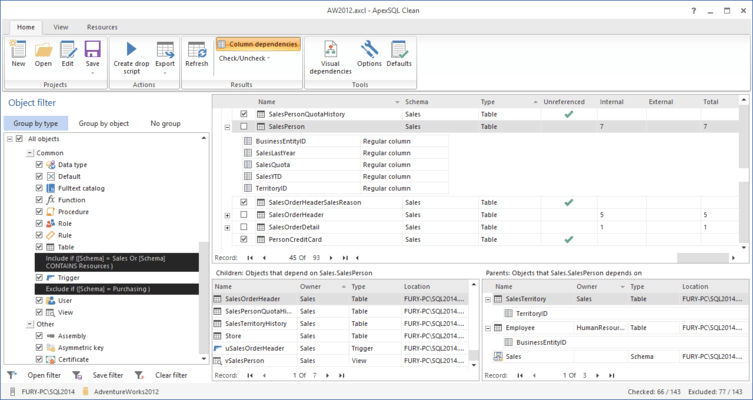Click the Export icon
This screenshot has width=753, height=400.
(x=165, y=49)
